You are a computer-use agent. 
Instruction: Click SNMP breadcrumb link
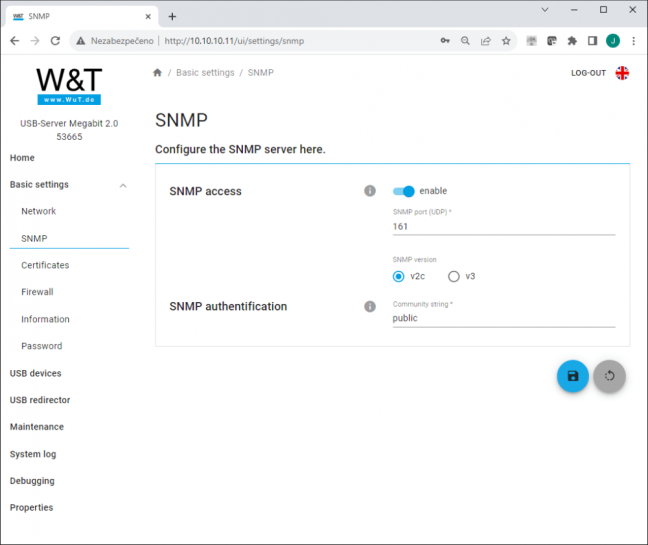click(x=260, y=73)
